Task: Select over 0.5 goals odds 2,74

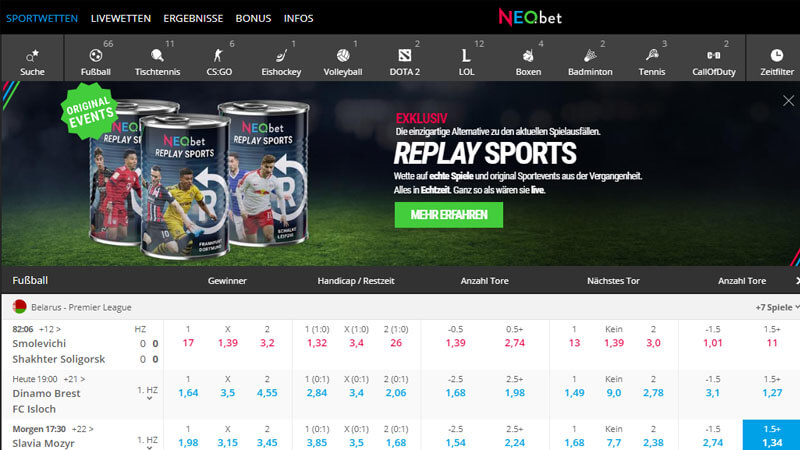Action: 515,343
